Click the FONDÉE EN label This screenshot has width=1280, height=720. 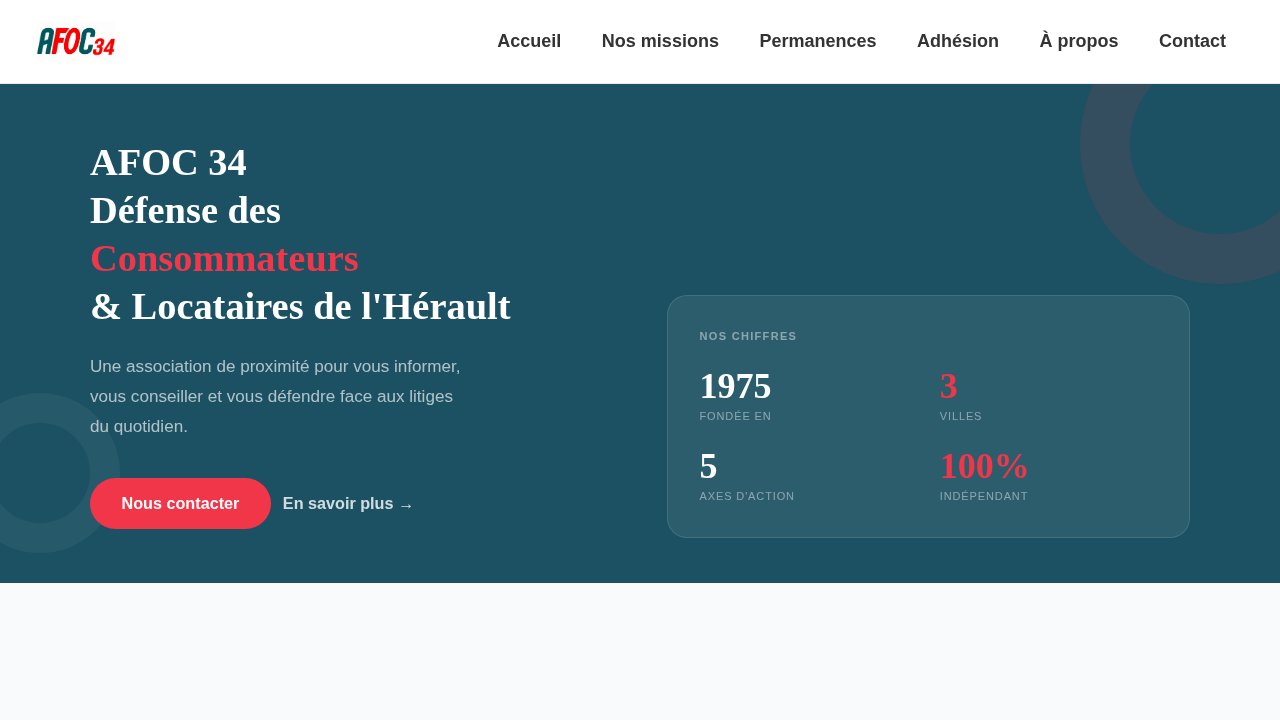click(735, 416)
